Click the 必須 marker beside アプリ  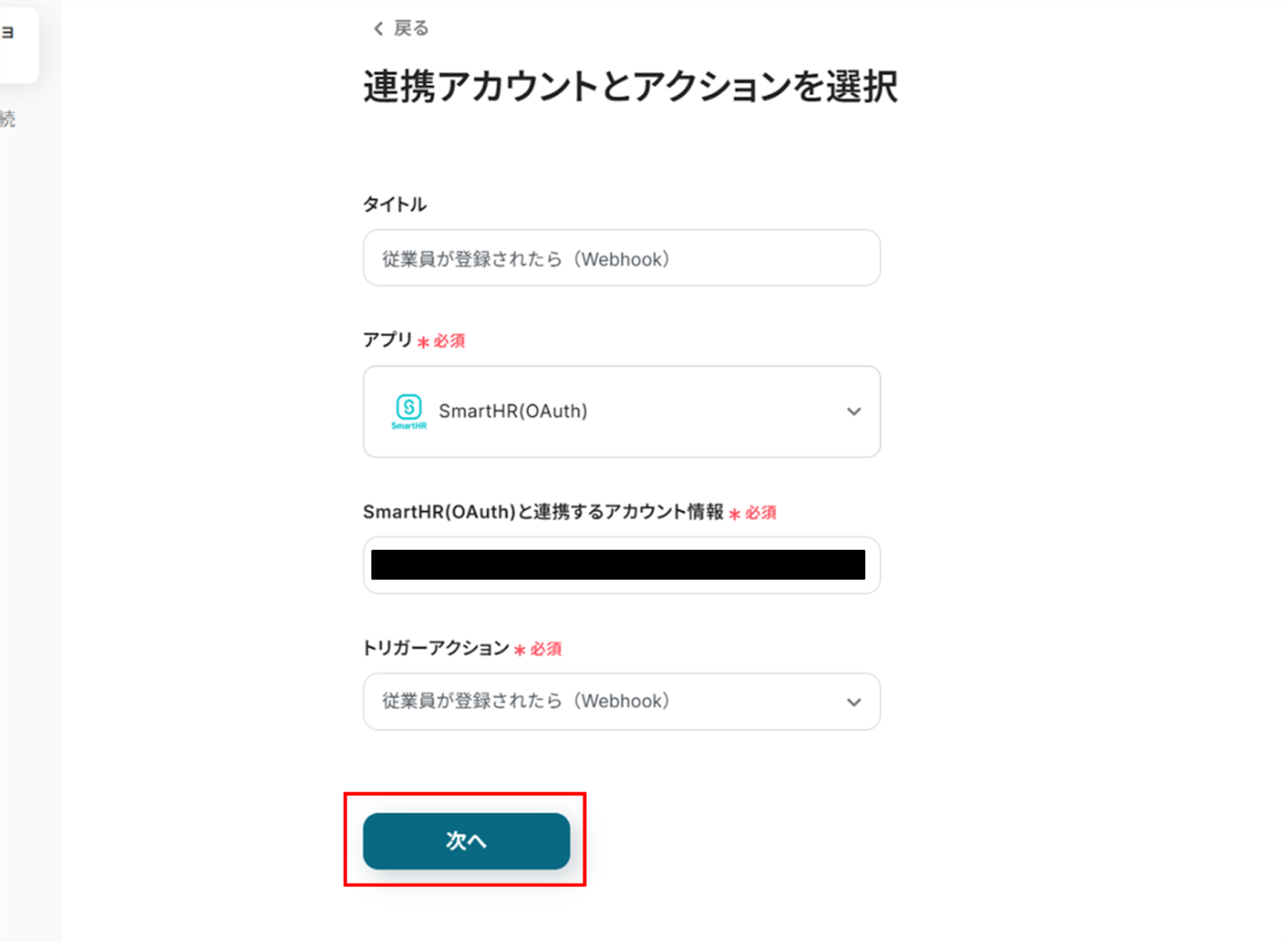point(448,341)
